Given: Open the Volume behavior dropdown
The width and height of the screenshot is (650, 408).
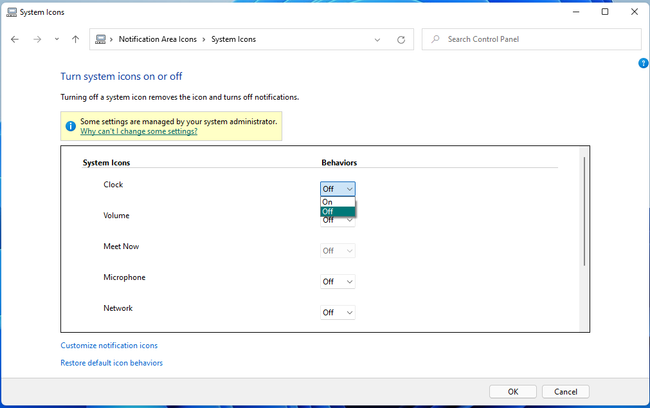Looking at the screenshot, I should (337, 221).
